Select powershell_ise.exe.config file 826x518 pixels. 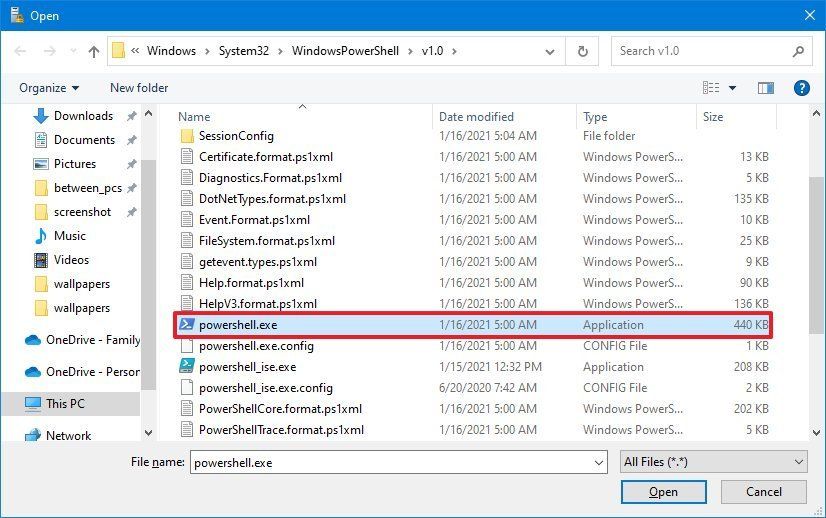(266, 388)
